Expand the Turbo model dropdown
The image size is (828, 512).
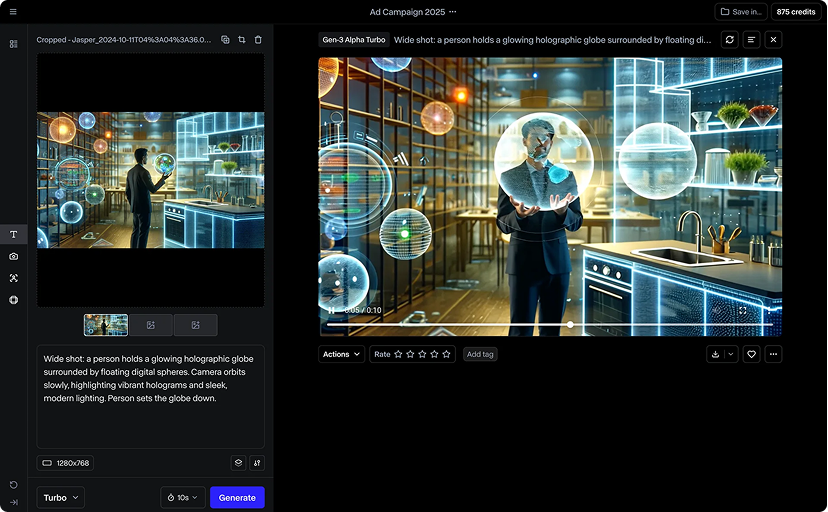point(61,497)
